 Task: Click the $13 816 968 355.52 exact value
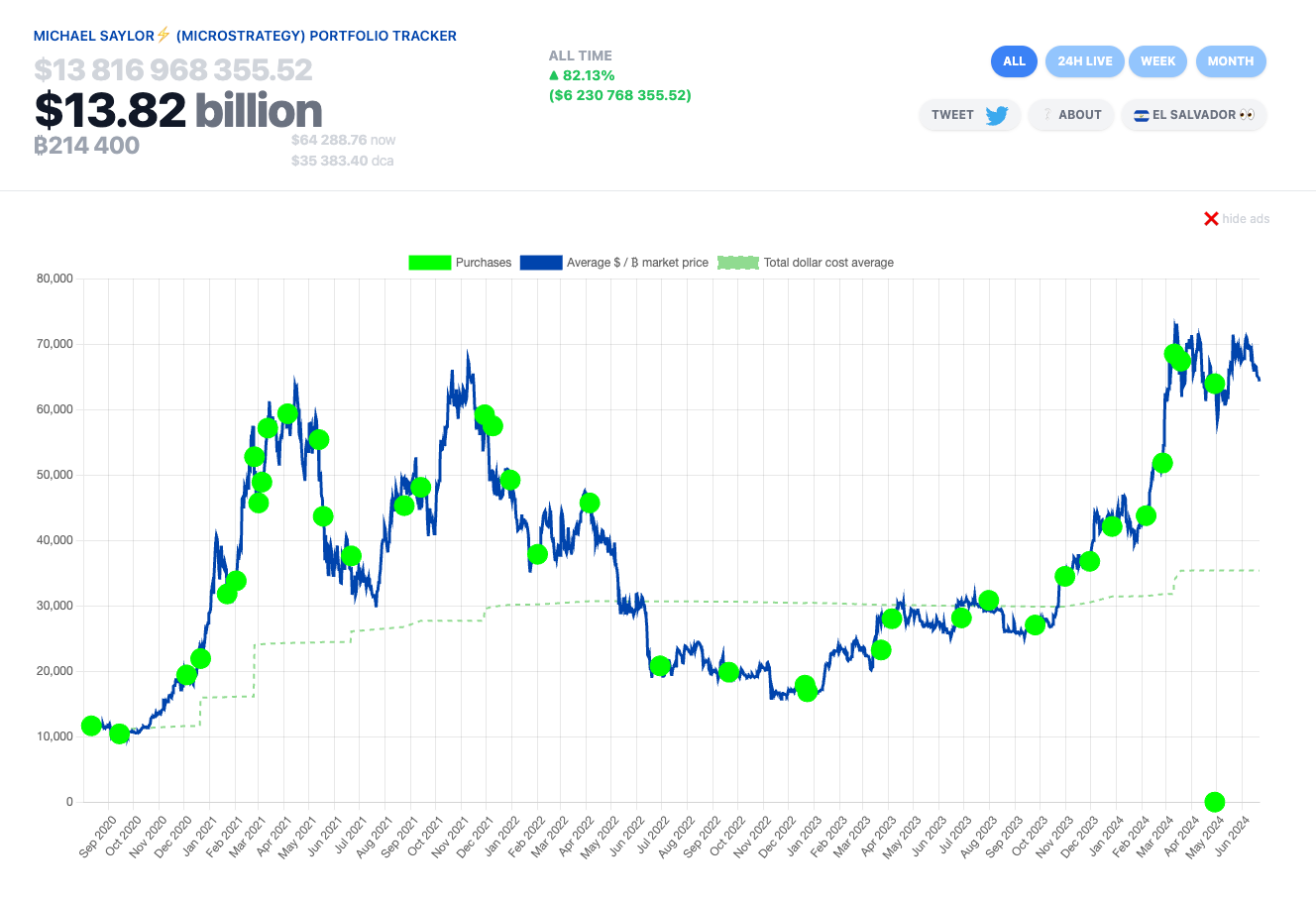173,69
